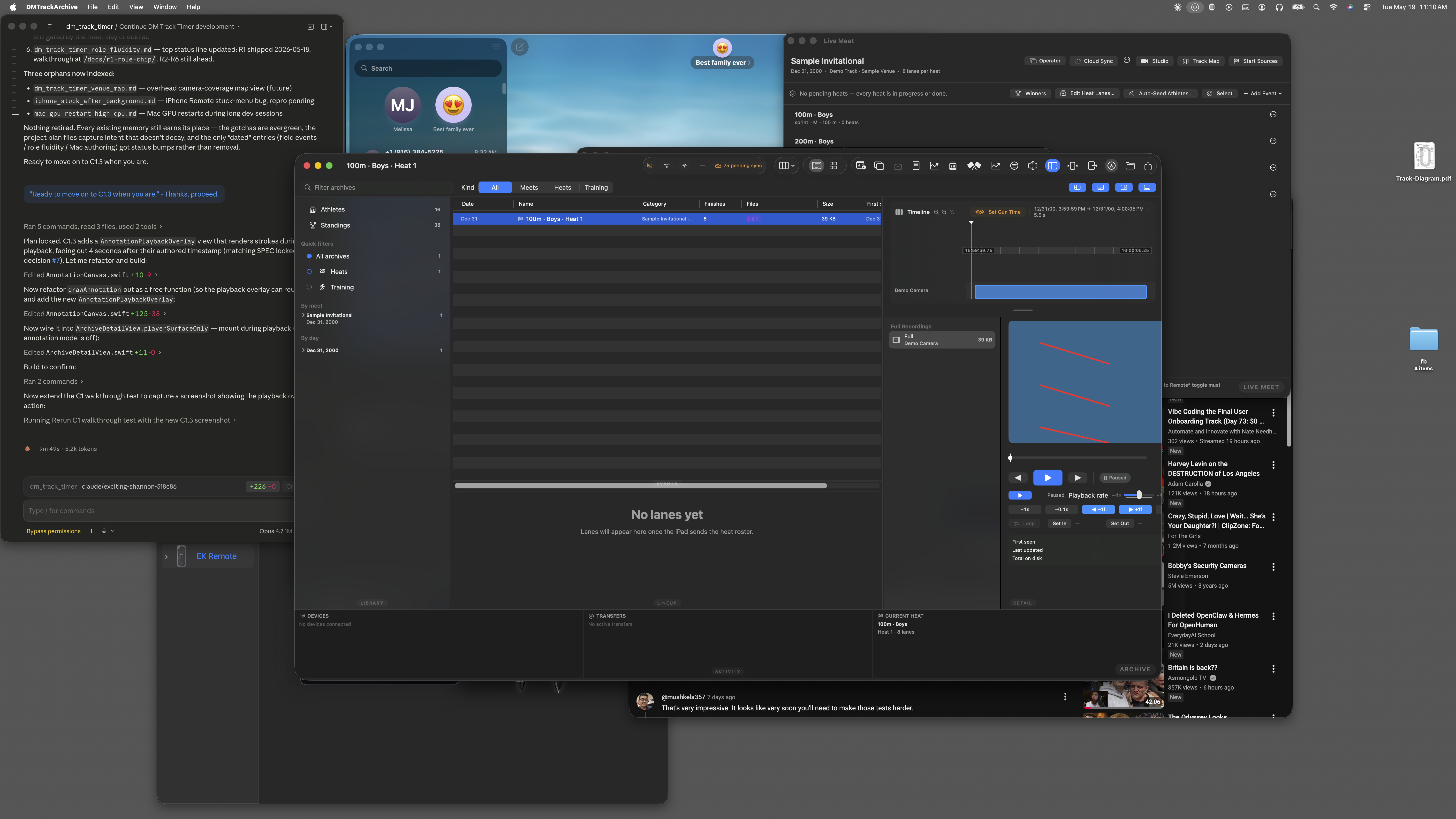Open the columns layout dropdown
The width and height of the screenshot is (1456, 819).
pyautogui.click(x=787, y=166)
